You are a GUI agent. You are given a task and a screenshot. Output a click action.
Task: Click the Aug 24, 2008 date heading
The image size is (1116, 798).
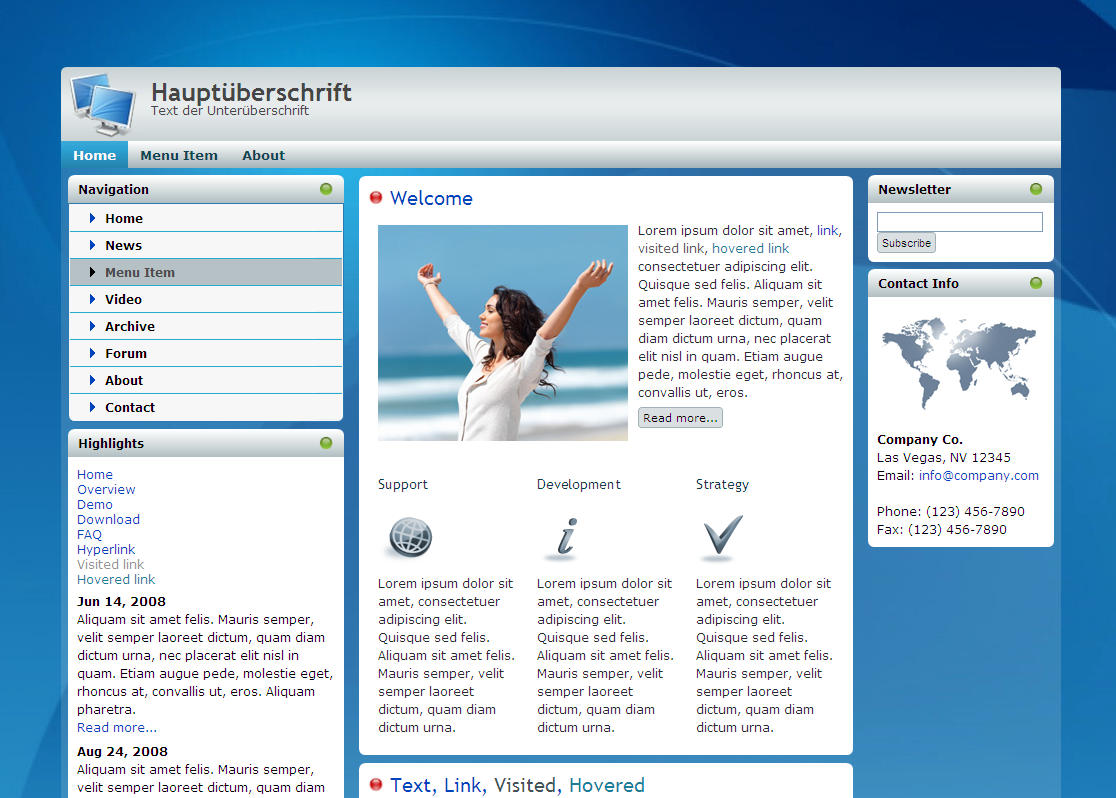(x=122, y=751)
